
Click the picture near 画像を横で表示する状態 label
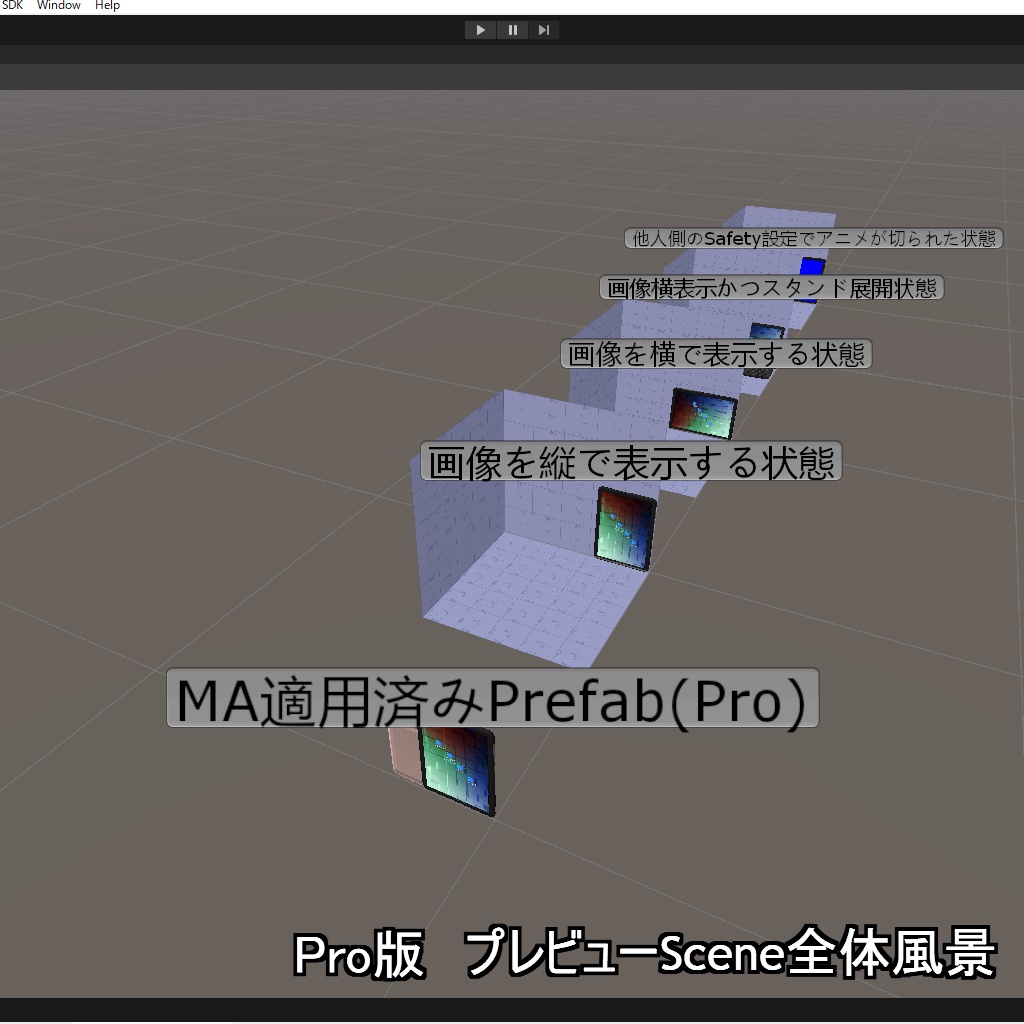tap(703, 413)
